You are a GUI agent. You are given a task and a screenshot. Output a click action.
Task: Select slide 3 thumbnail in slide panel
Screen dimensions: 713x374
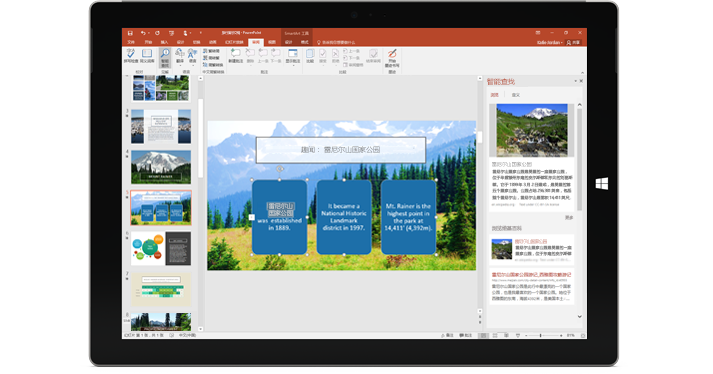pyautogui.click(x=161, y=126)
